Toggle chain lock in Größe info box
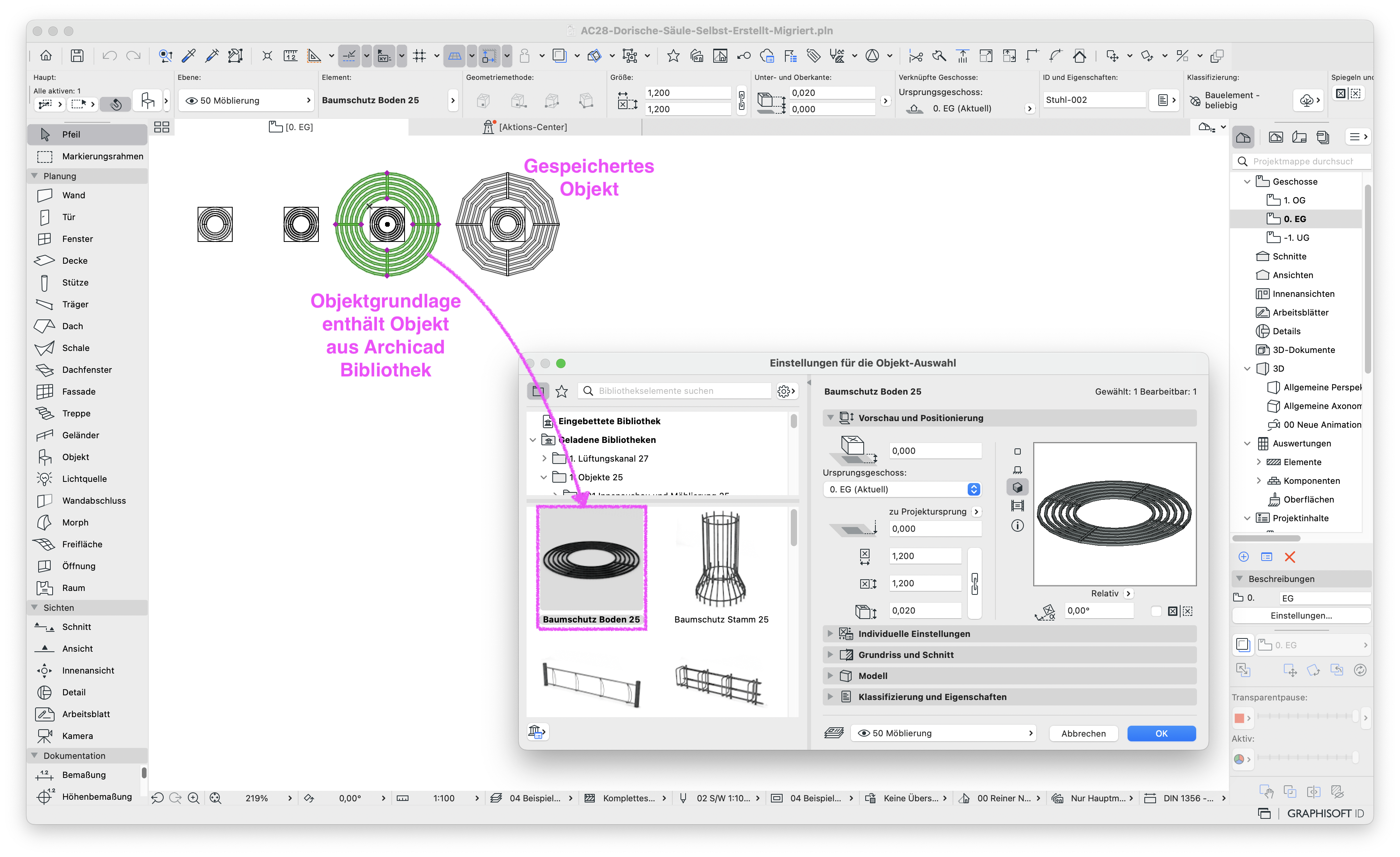The width and height of the screenshot is (1400, 857). tap(741, 101)
